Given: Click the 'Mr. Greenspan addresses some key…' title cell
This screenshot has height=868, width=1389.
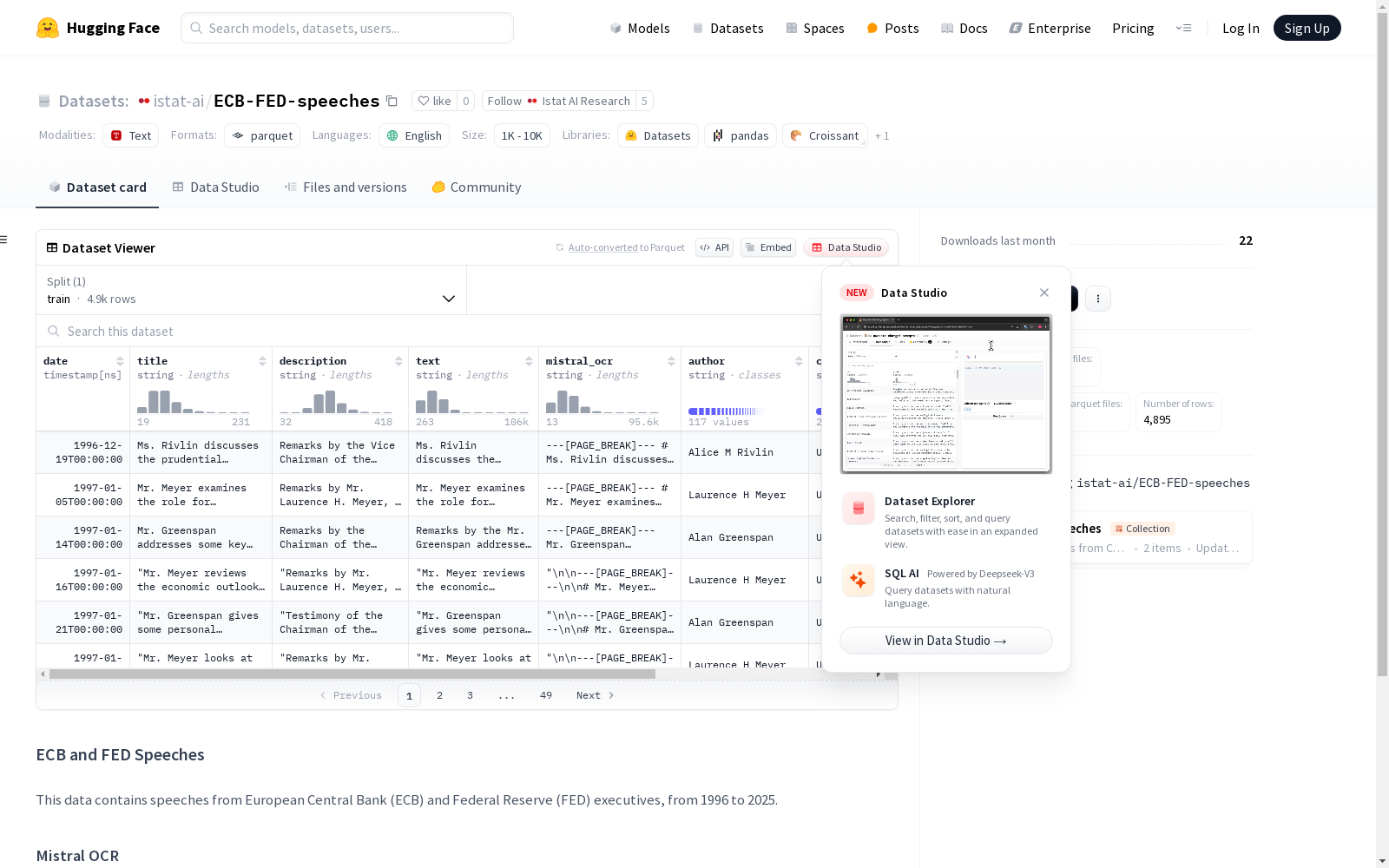Looking at the screenshot, I should pyautogui.click(x=201, y=537).
